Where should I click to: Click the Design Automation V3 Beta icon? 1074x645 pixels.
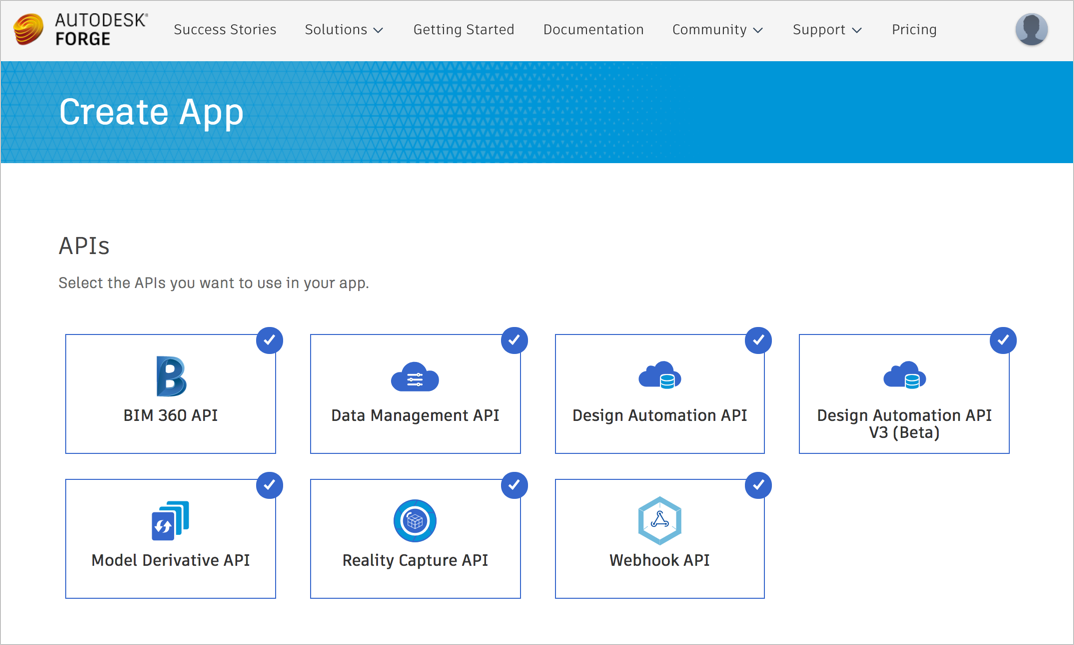[x=904, y=377]
